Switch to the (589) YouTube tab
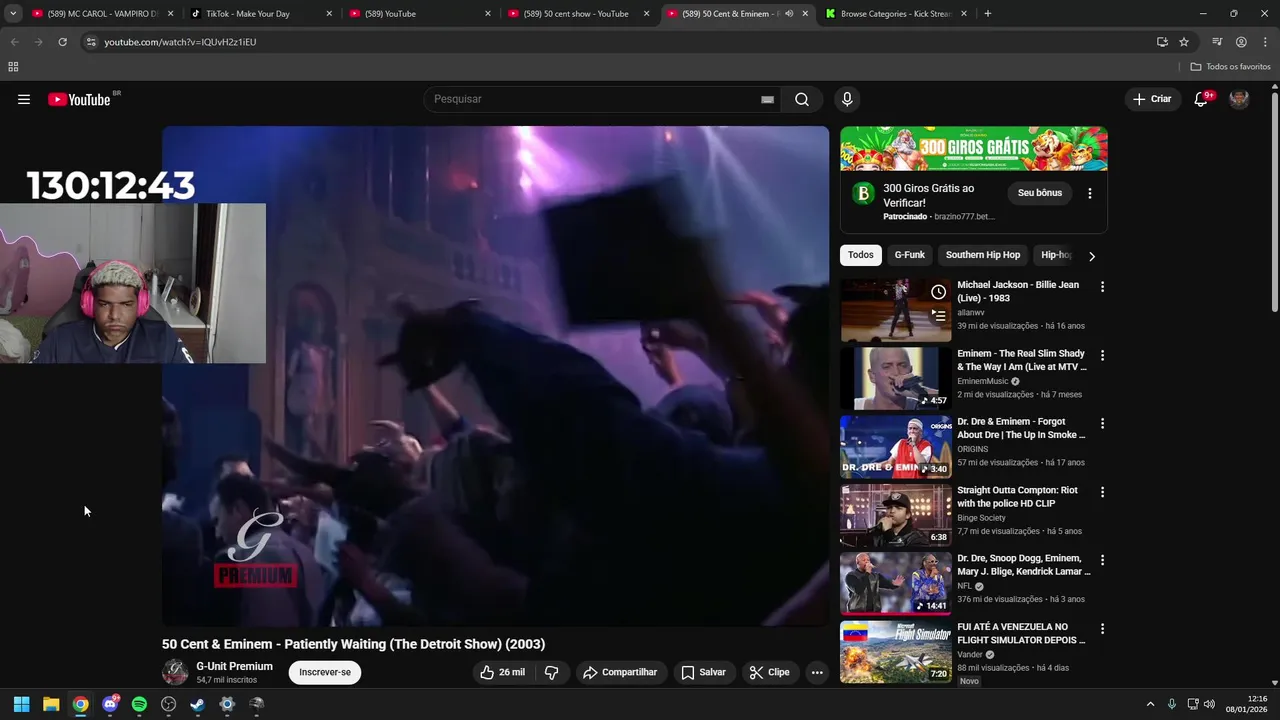Screen dimensions: 1280x720 (x=419, y=14)
